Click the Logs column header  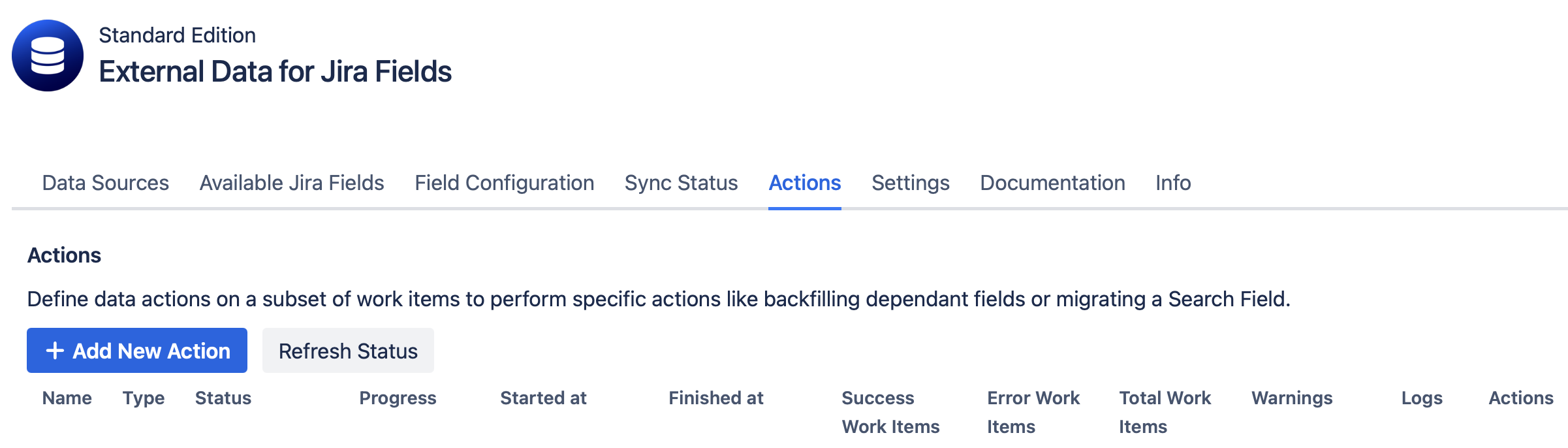[1422, 398]
